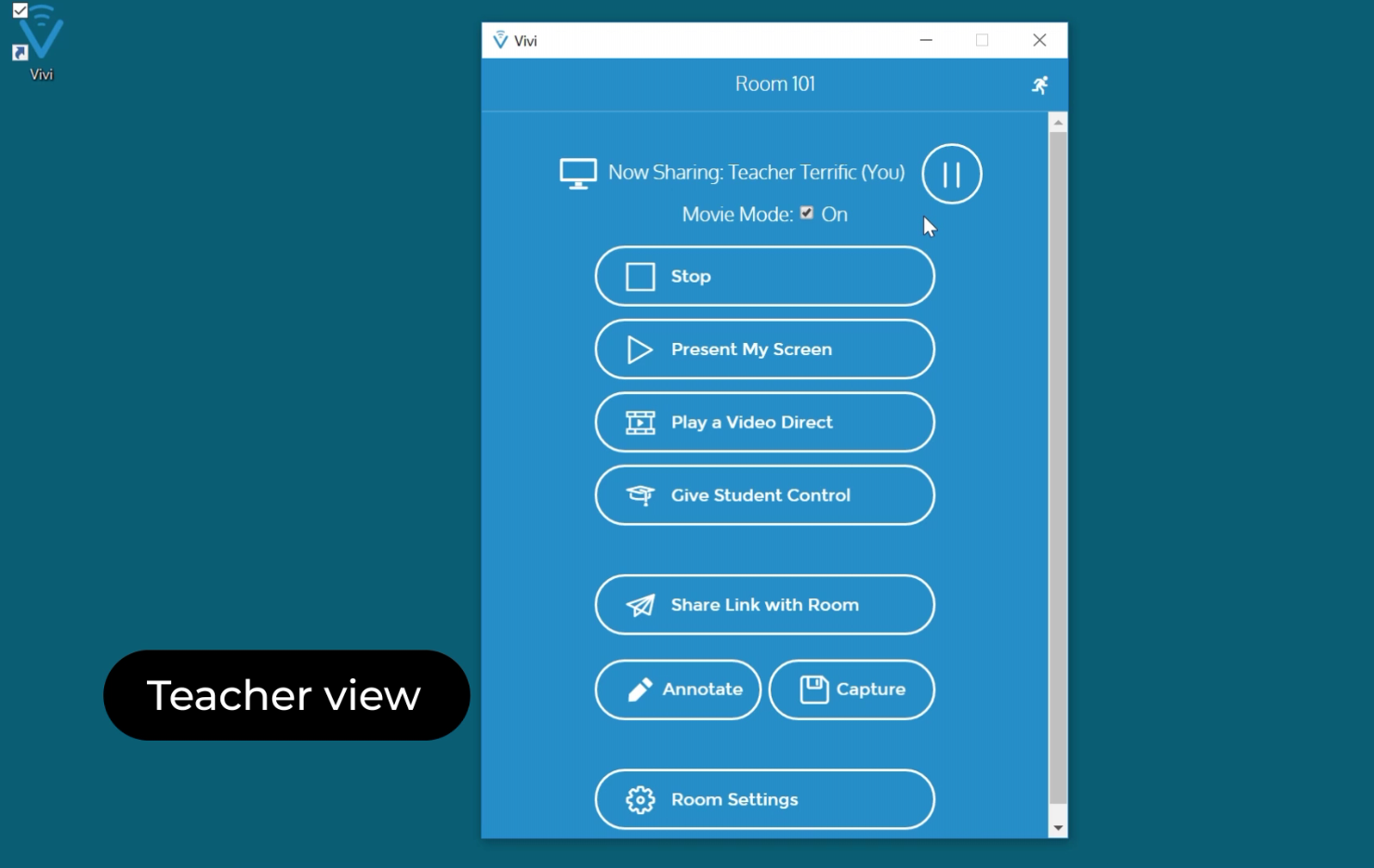Image resolution: width=1374 pixels, height=868 pixels.
Task: Pause the current screen sharing
Action: click(x=951, y=174)
